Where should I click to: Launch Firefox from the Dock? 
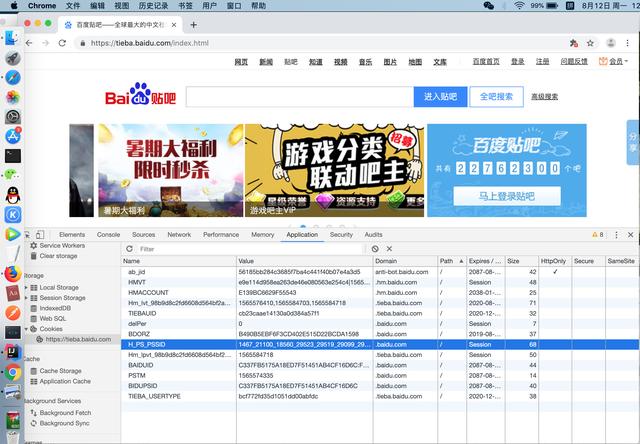pyautogui.click(x=13, y=273)
